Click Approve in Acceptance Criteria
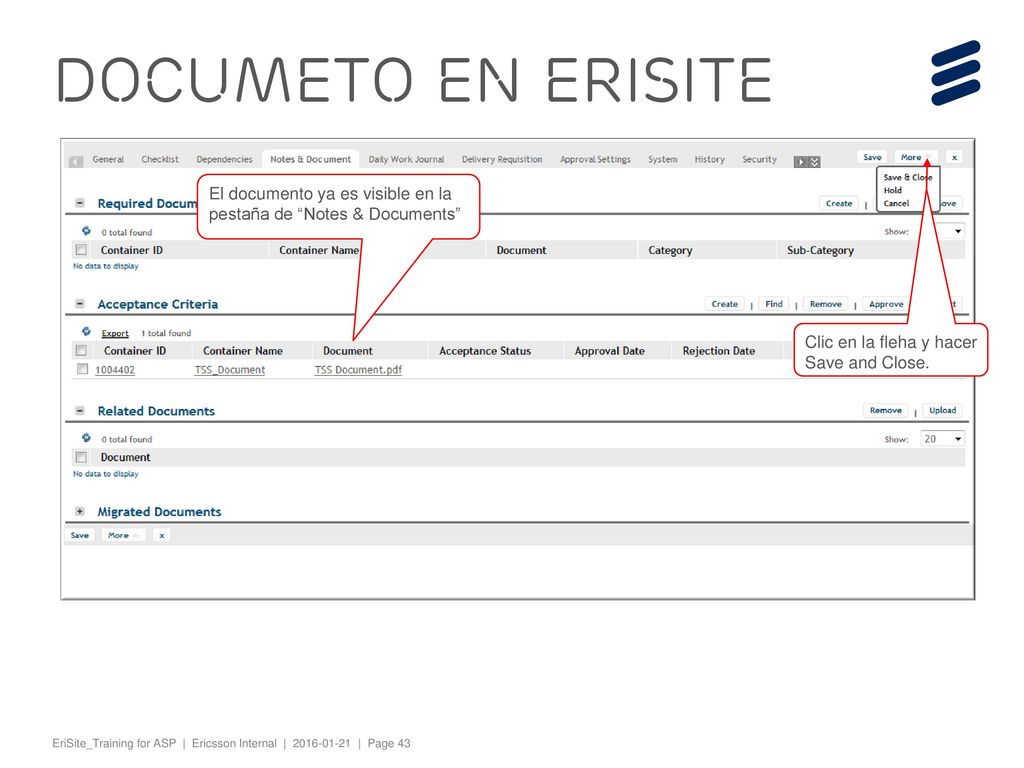The width and height of the screenshot is (1024, 768). (x=886, y=304)
